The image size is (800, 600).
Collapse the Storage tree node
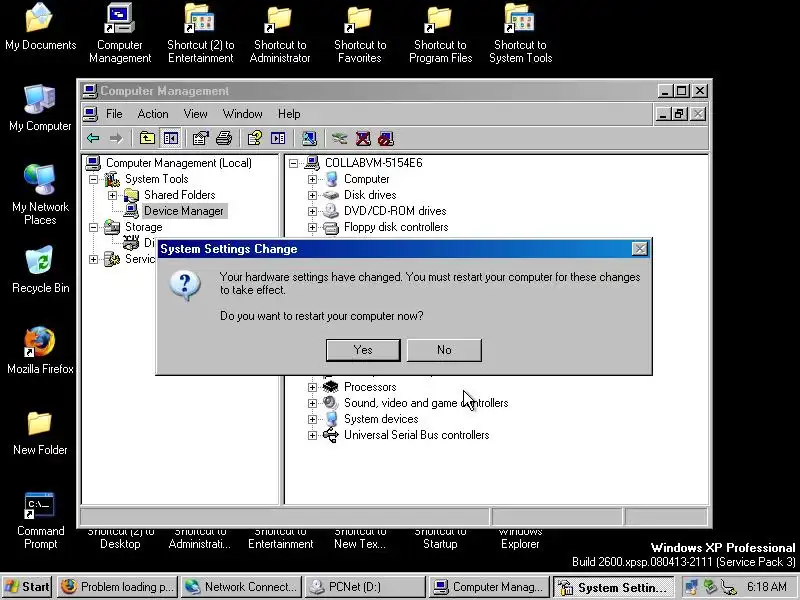[93, 228]
